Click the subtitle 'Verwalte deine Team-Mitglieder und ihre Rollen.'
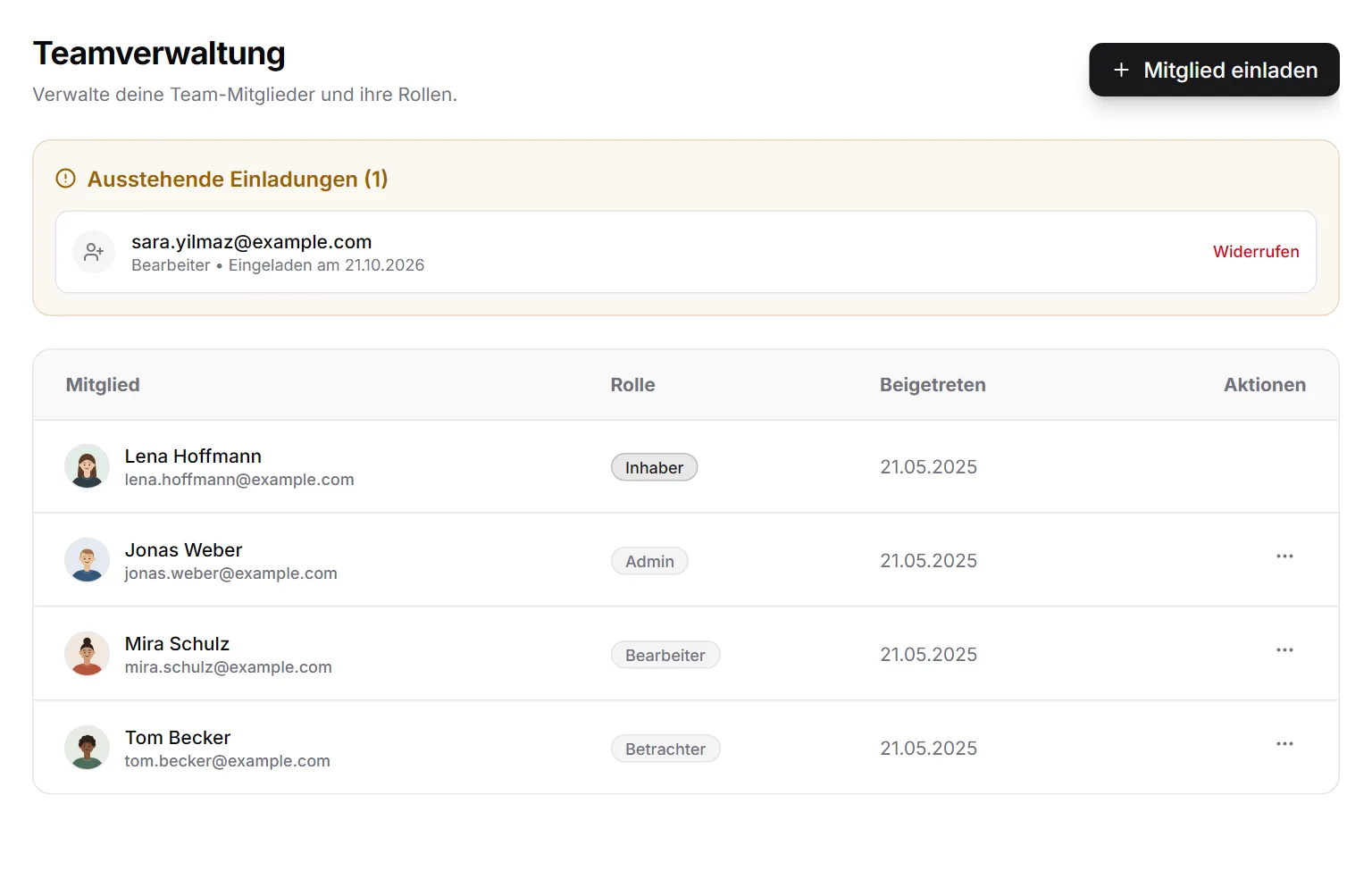 click(x=245, y=95)
